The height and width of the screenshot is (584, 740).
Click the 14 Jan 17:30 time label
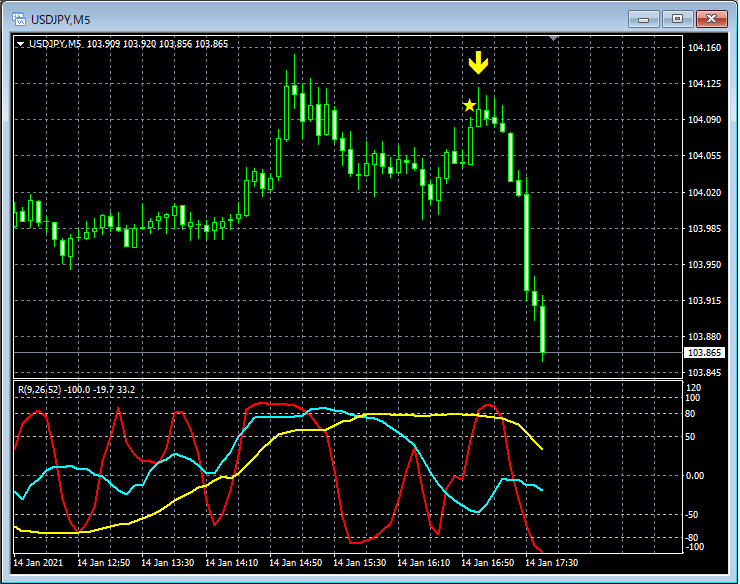click(x=553, y=563)
